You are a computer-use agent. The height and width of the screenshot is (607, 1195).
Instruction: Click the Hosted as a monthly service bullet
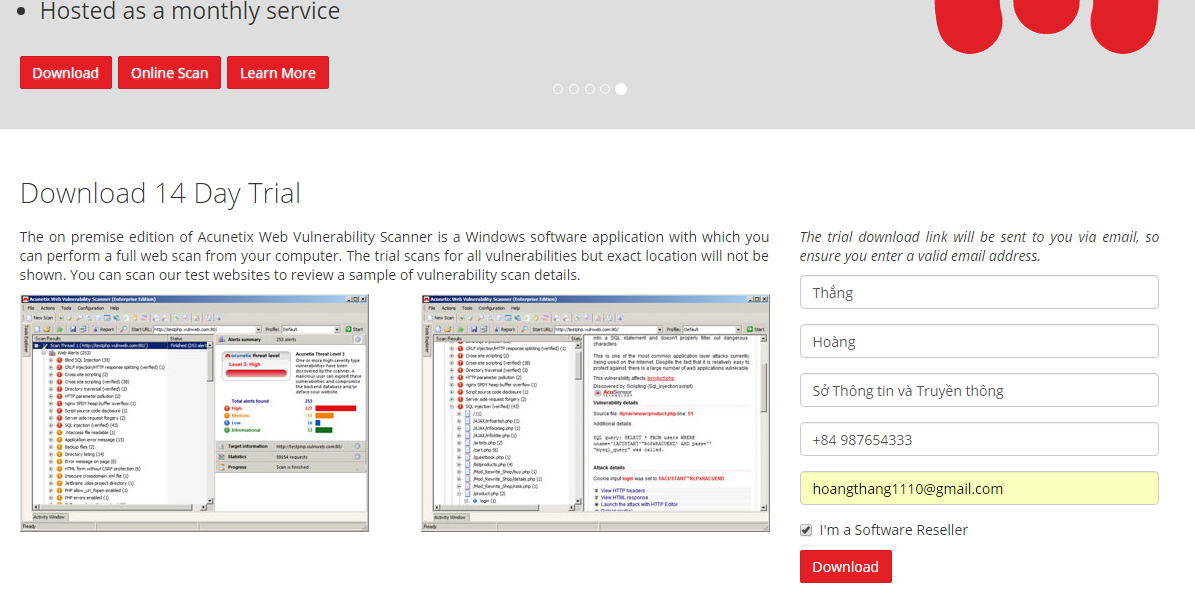(x=190, y=11)
